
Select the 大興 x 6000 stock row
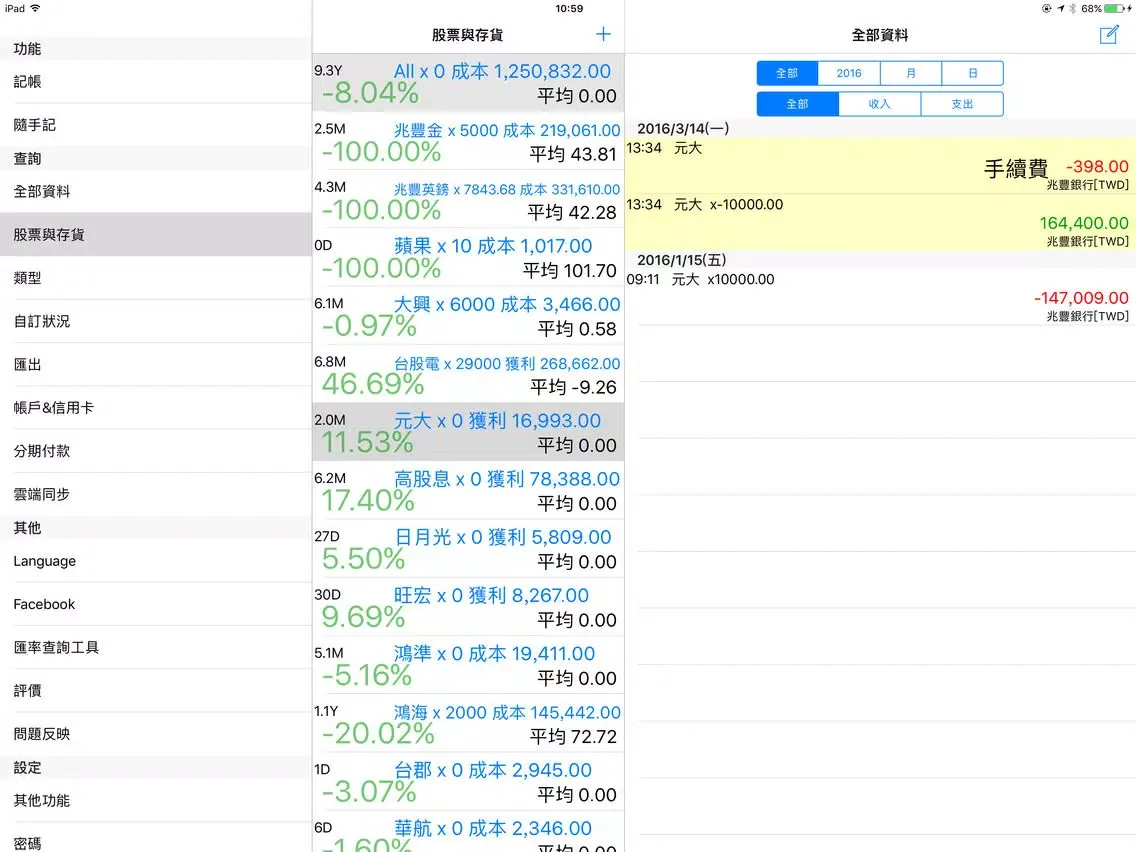tap(468, 316)
